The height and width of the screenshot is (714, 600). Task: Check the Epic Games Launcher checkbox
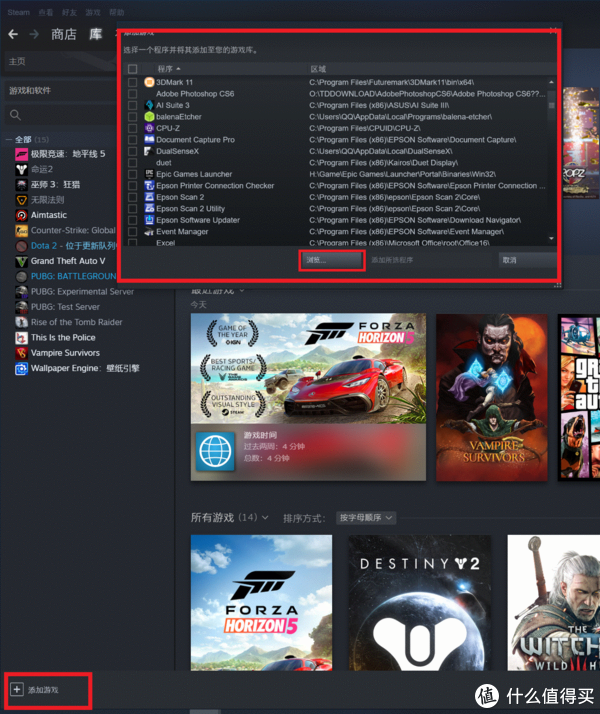pos(132,174)
